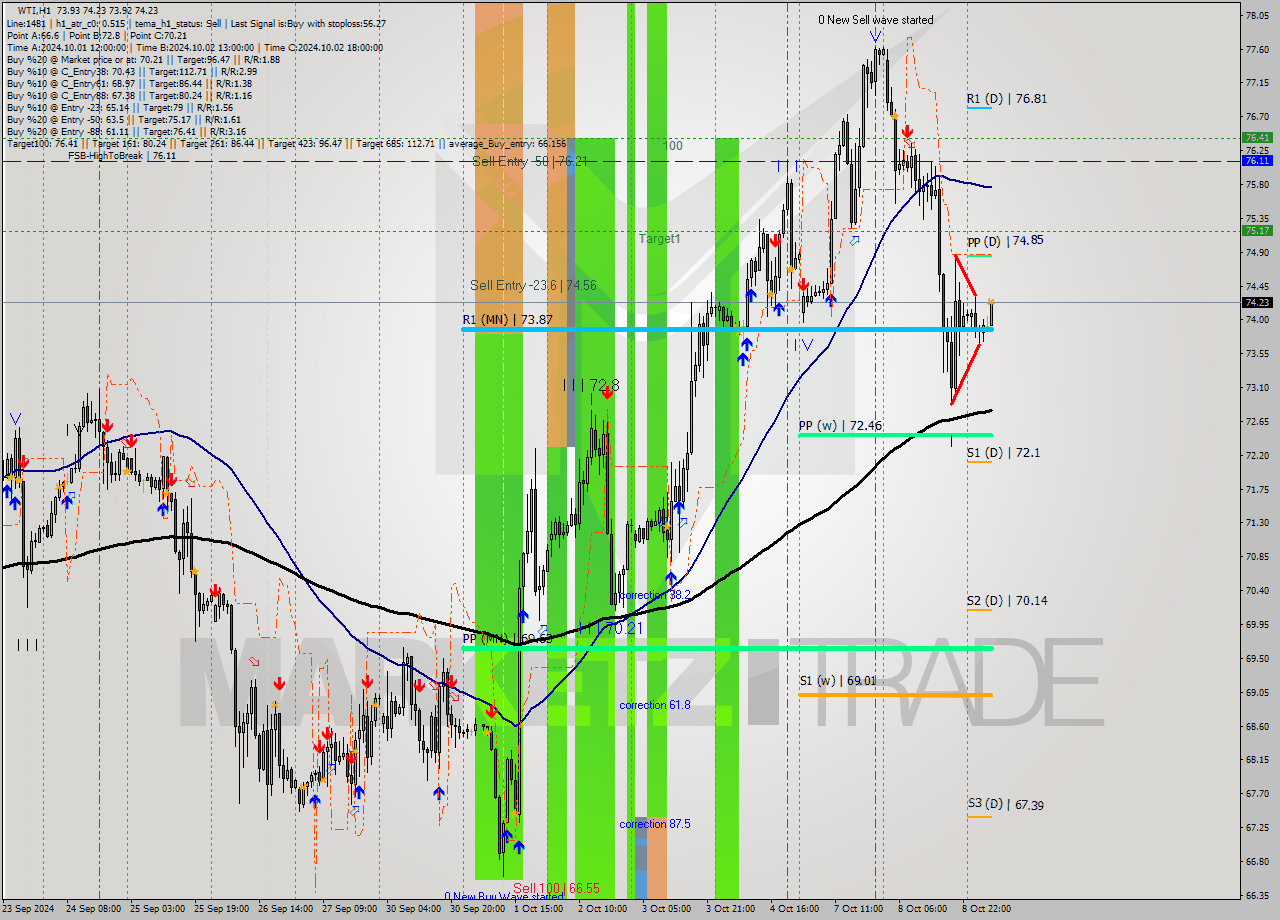Viewport: 1280px width, 920px height.
Task: Click the S3 (D) | 67.39 support label
Action: 1005,804
